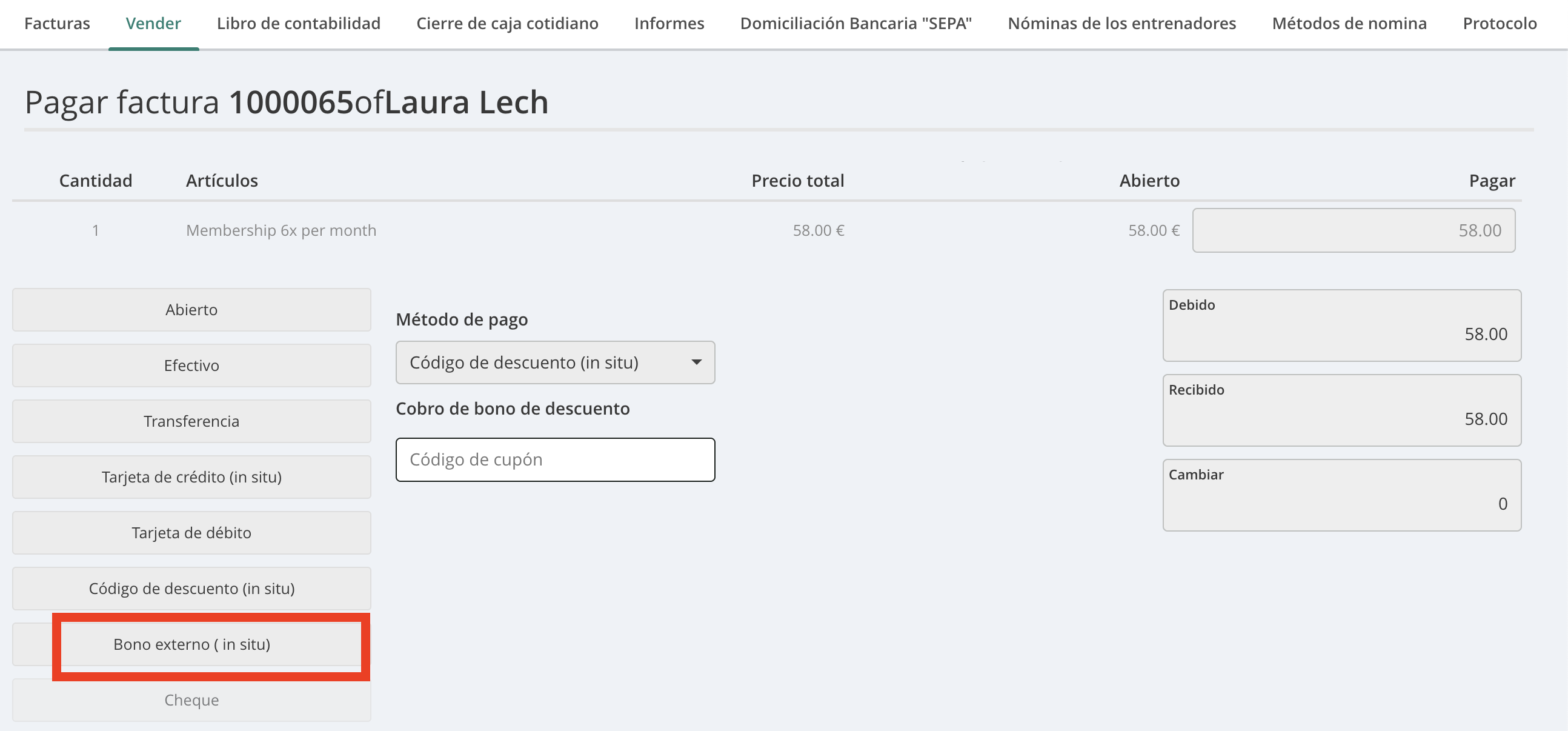Click the 'Cobro de bono de descuento' label
The height and width of the screenshot is (731, 1568).
tap(513, 408)
